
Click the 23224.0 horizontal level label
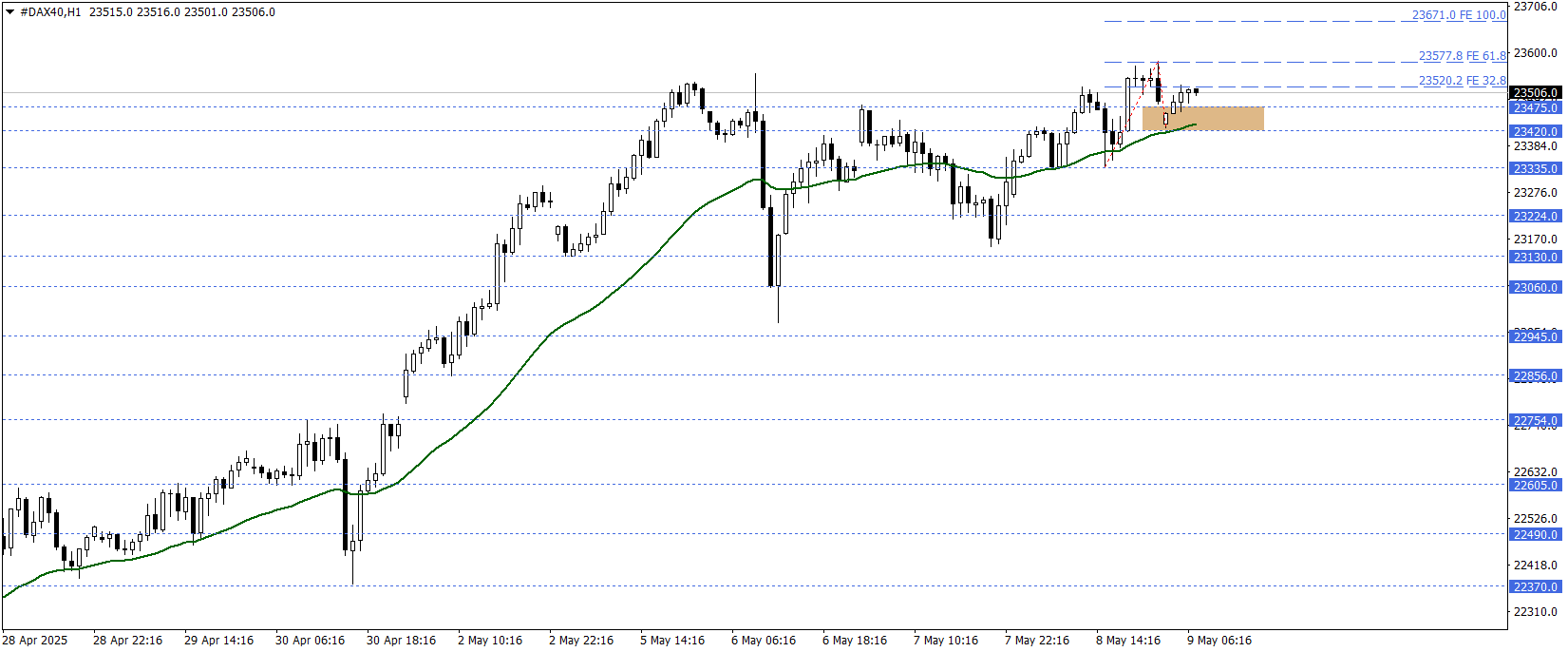click(x=1535, y=216)
